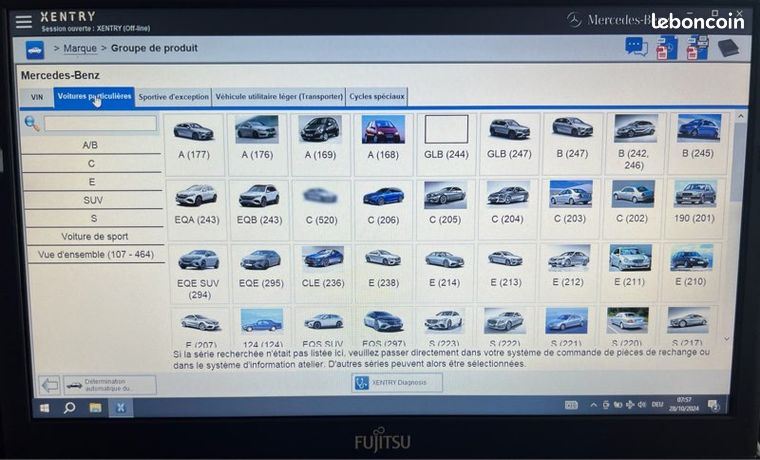Choose the C (205) model thumbnail
Viewport: 760px width, 460px height.
click(445, 204)
